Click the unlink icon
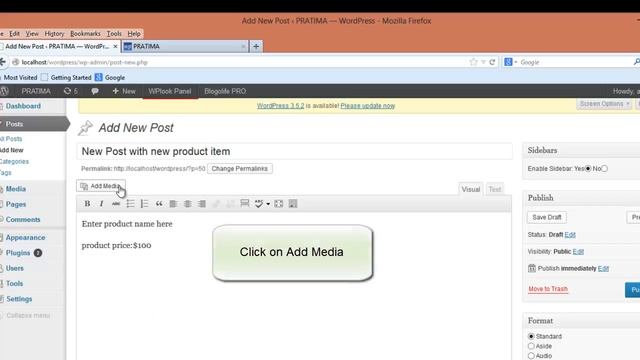This screenshot has height=360, width=640. point(230,204)
